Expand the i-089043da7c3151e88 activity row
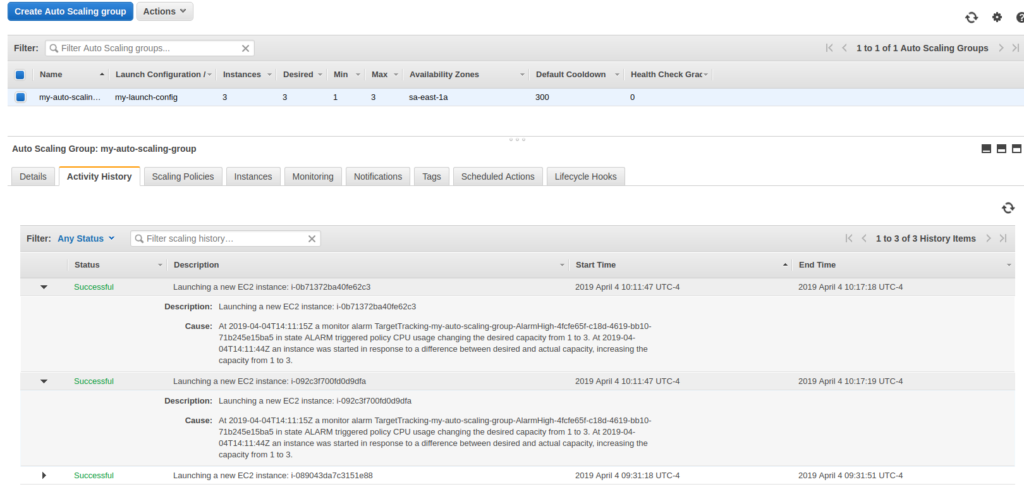Image resolution: width=1024 pixels, height=501 pixels. pos(44,476)
